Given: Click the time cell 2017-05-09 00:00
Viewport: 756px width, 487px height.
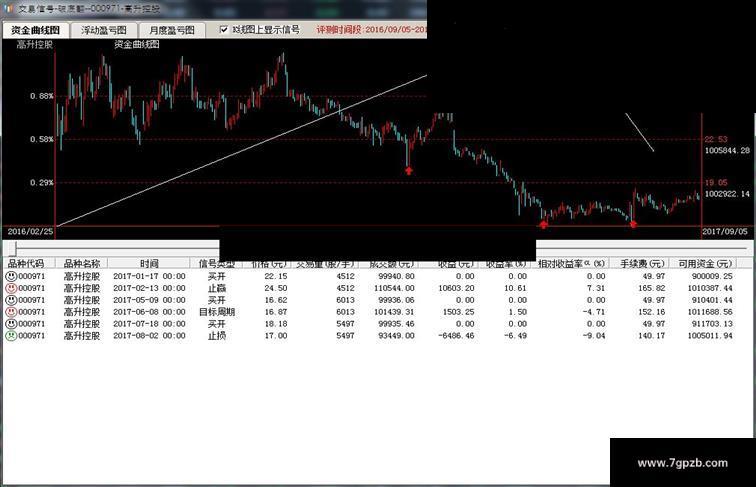Looking at the screenshot, I should click(x=149, y=300).
